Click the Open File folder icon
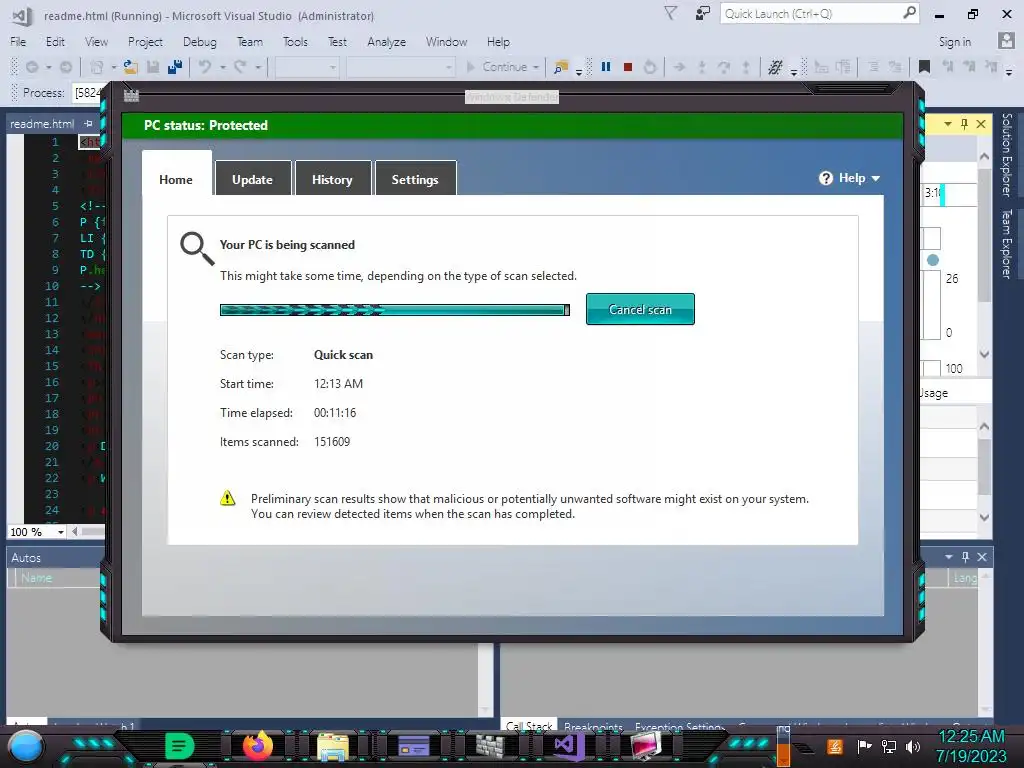 (131, 67)
